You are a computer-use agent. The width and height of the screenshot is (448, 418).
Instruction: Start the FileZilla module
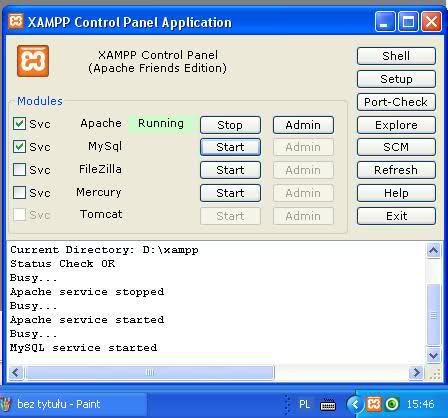[x=230, y=170]
